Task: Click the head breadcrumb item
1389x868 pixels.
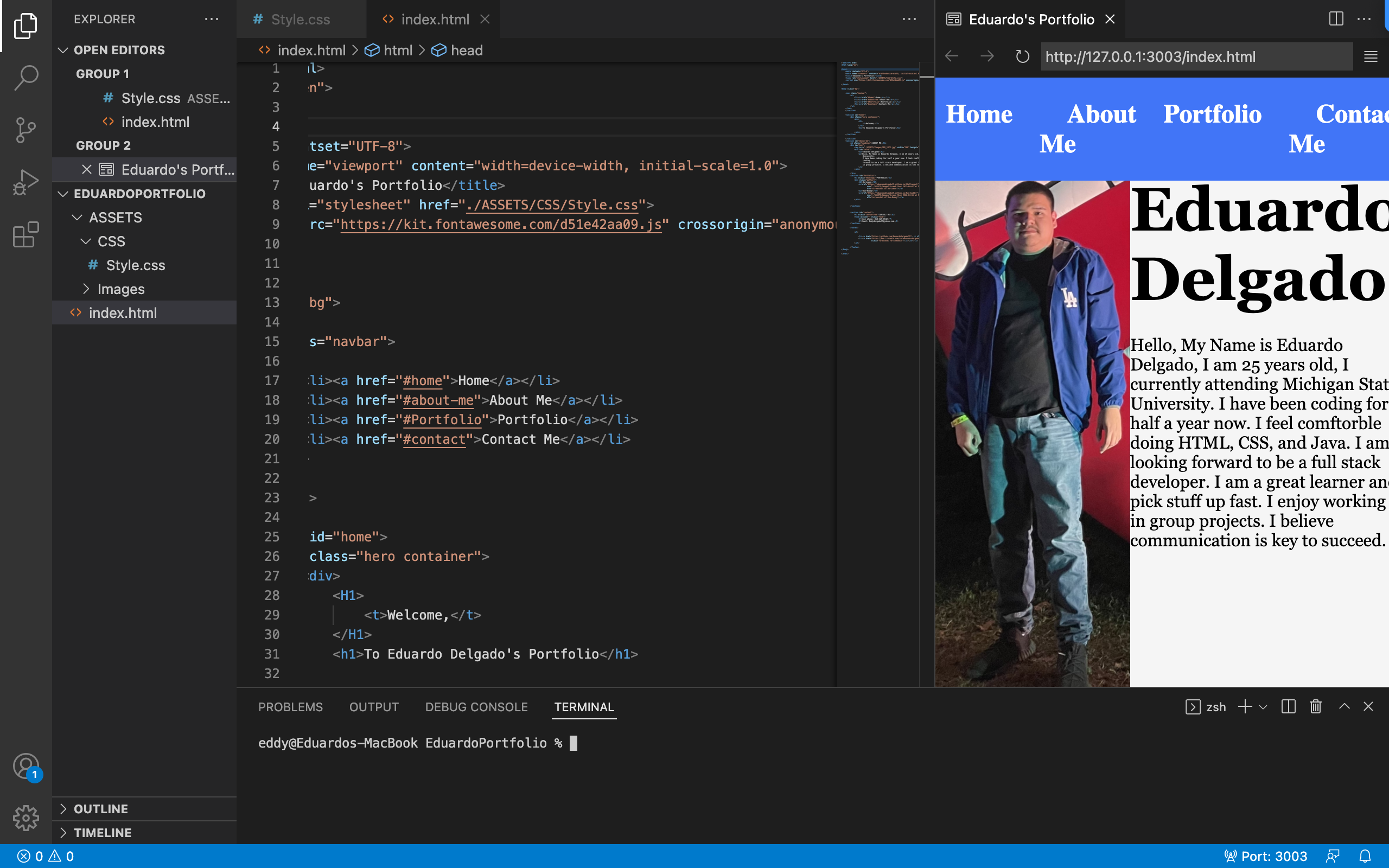Action: point(457,50)
